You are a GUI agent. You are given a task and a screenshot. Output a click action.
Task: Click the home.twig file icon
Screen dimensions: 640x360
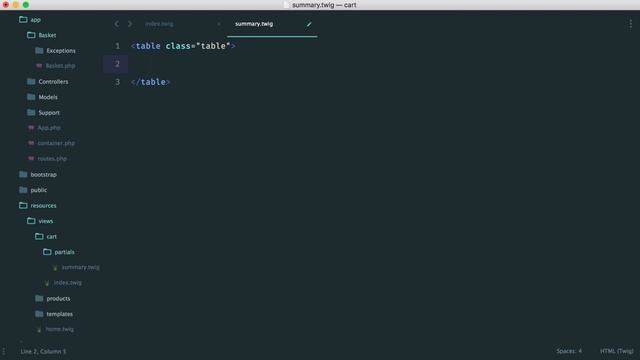click(x=39, y=330)
